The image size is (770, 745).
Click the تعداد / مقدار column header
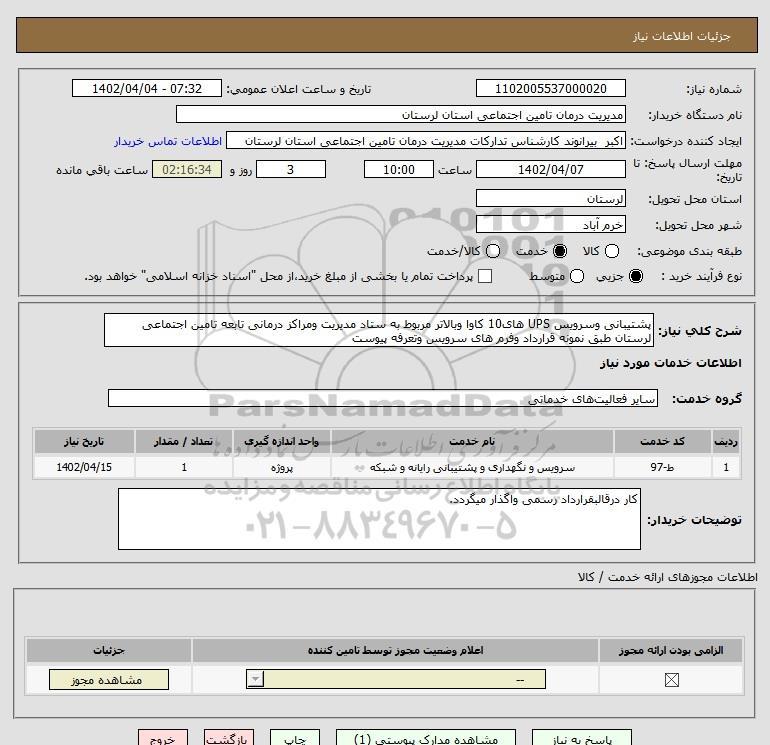coord(184,441)
